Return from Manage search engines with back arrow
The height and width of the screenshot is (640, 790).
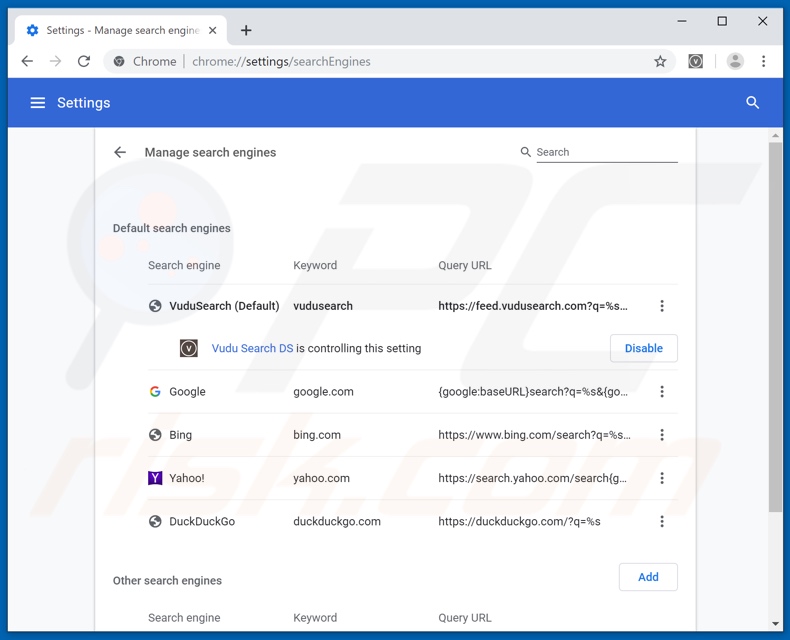(x=120, y=152)
